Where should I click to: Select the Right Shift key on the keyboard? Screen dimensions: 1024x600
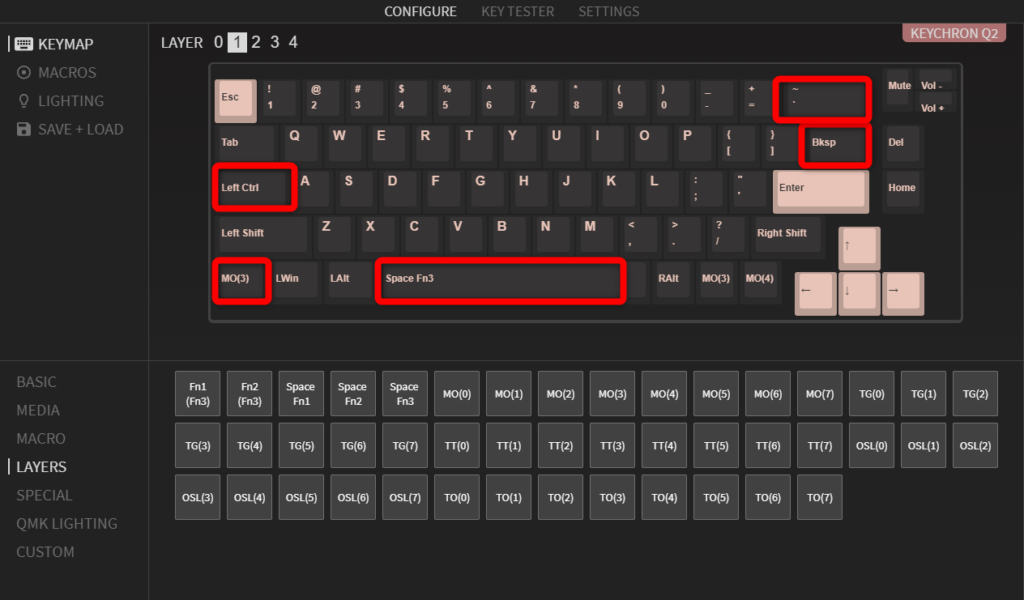tap(786, 234)
